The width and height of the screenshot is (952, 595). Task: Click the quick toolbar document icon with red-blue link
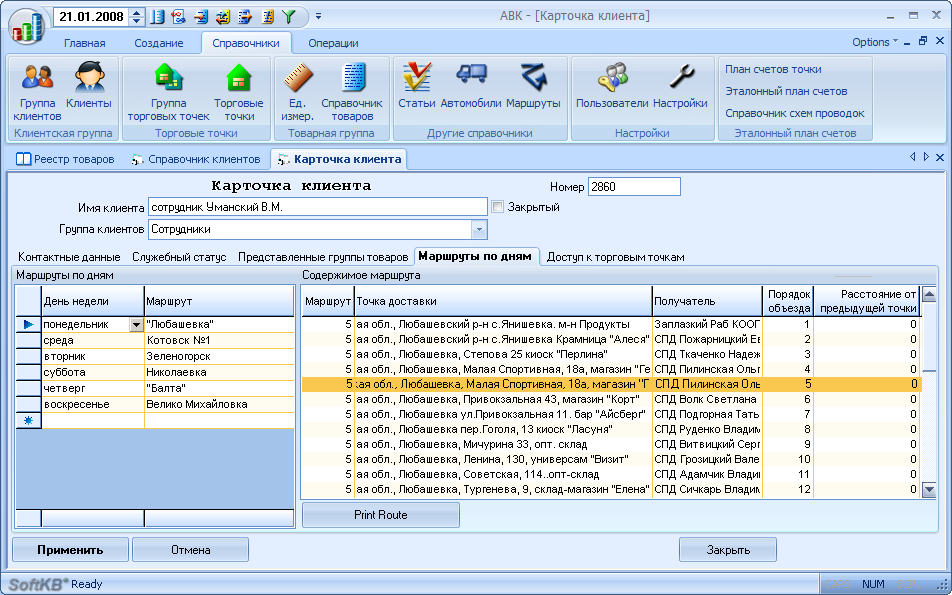pyautogui.click(x=178, y=17)
